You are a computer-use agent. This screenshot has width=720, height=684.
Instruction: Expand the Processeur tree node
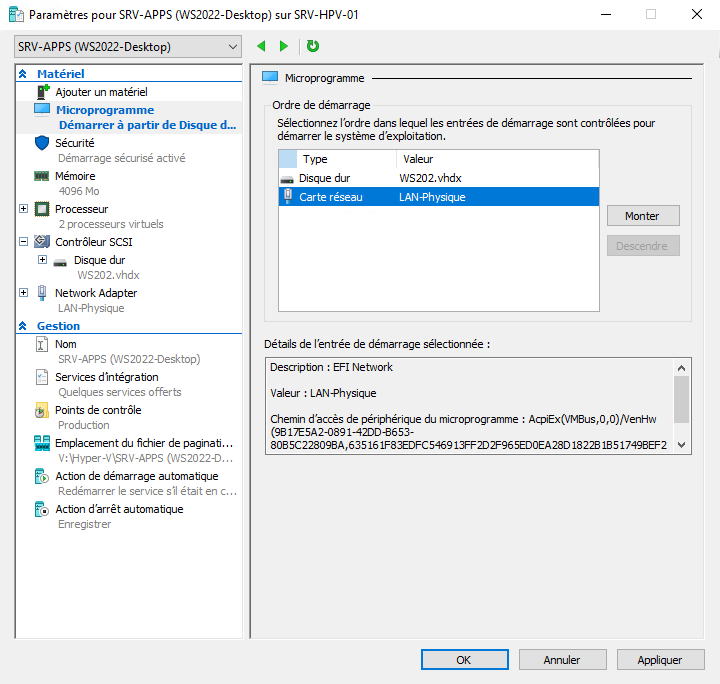pos(23,209)
